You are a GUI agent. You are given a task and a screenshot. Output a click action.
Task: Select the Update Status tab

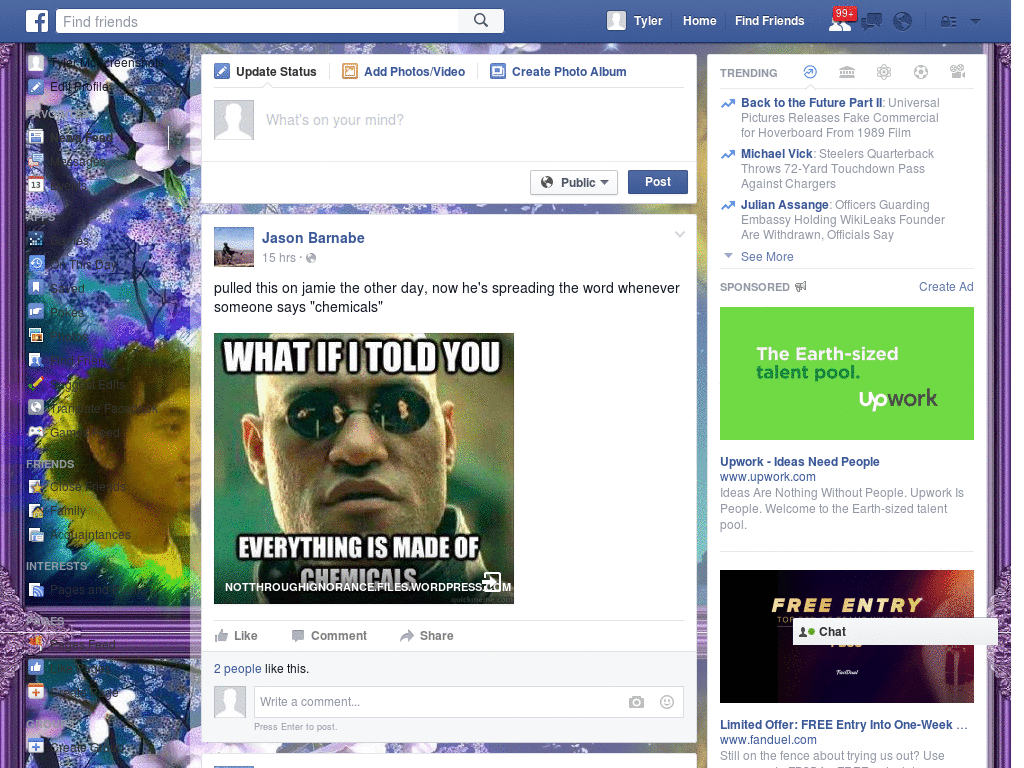(266, 72)
